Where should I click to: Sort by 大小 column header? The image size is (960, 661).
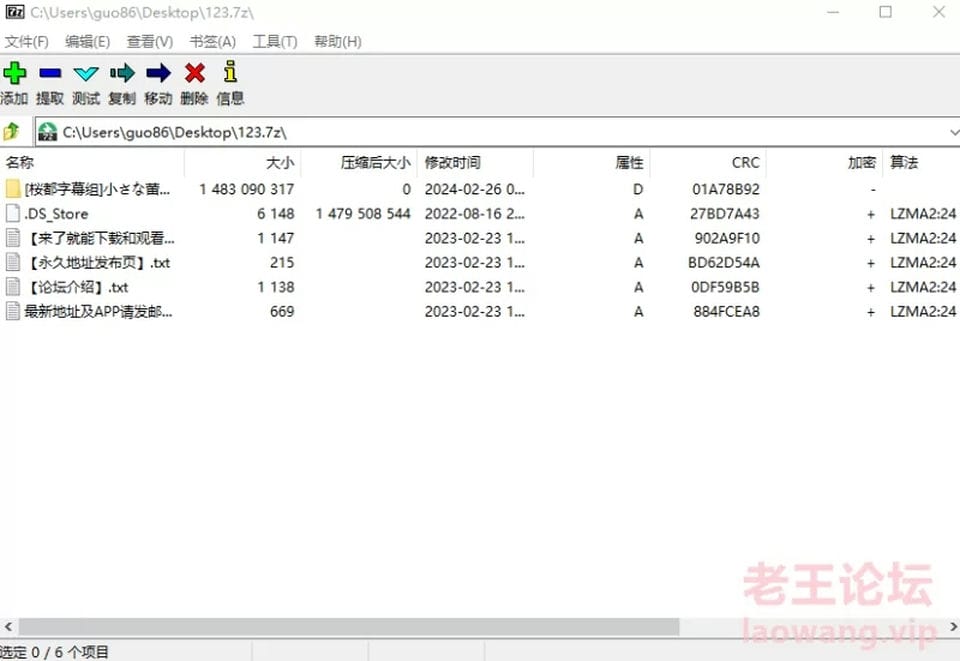click(x=242, y=162)
